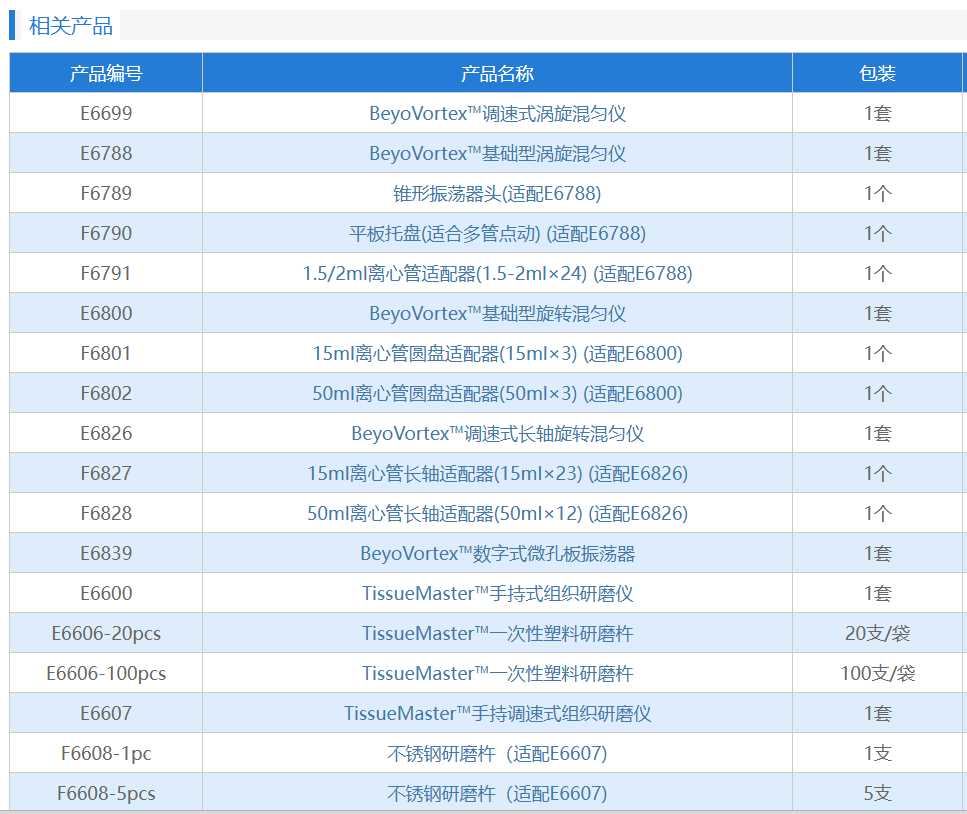This screenshot has height=814, width=967.
Task: Open the BeyoVortex™调速式涡旋混匀仪 product link
Action: pos(497,113)
